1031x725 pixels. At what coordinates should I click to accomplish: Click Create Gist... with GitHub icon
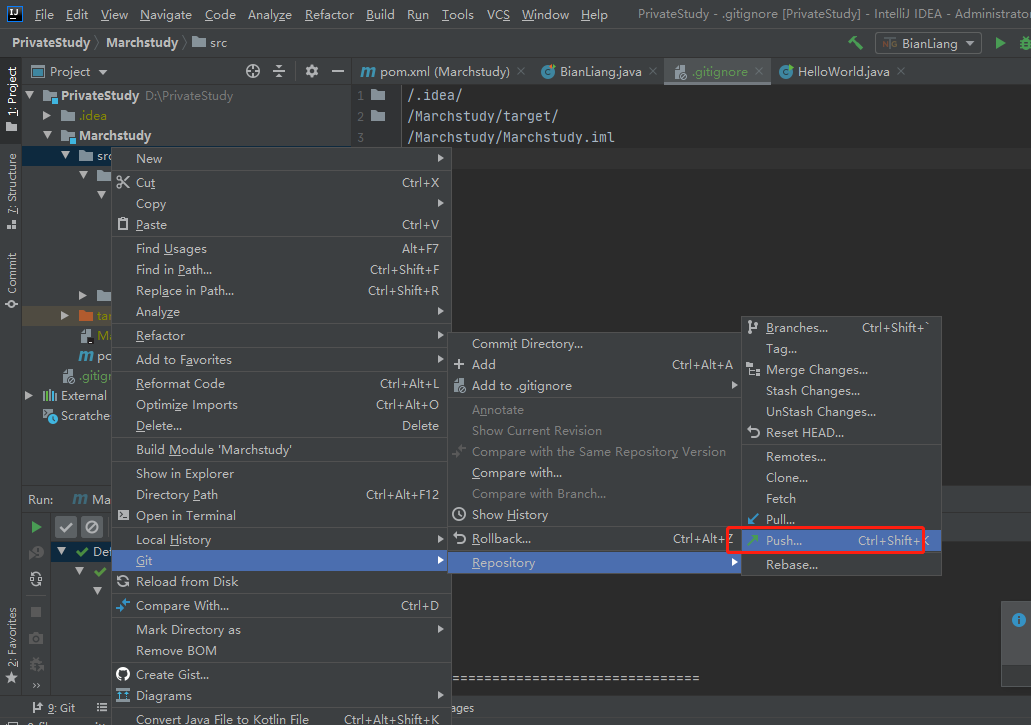tap(281, 674)
